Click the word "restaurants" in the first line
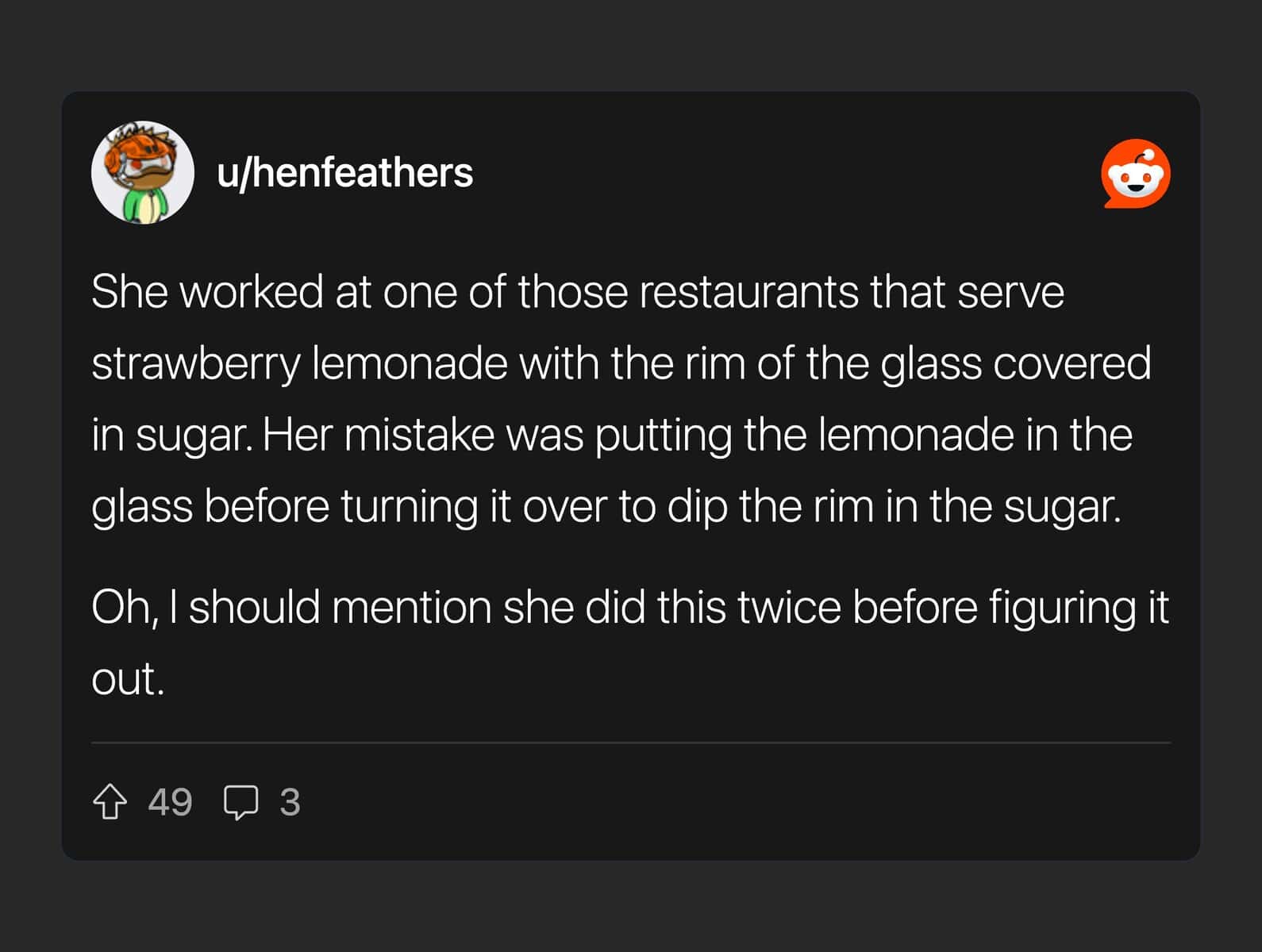 point(748,292)
